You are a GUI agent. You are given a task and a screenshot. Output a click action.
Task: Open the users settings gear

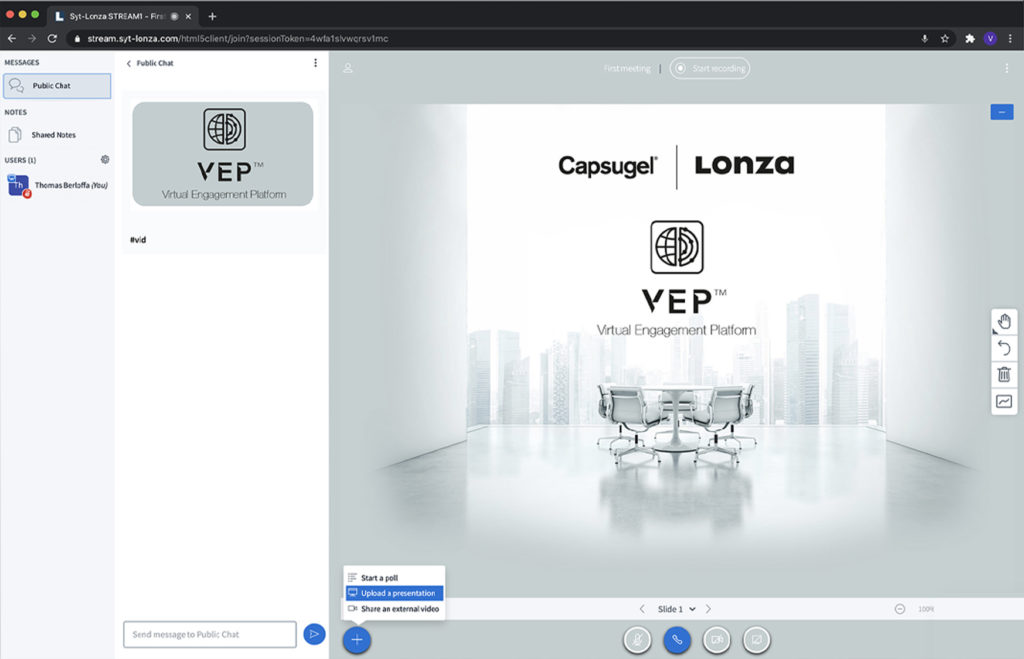[104, 159]
